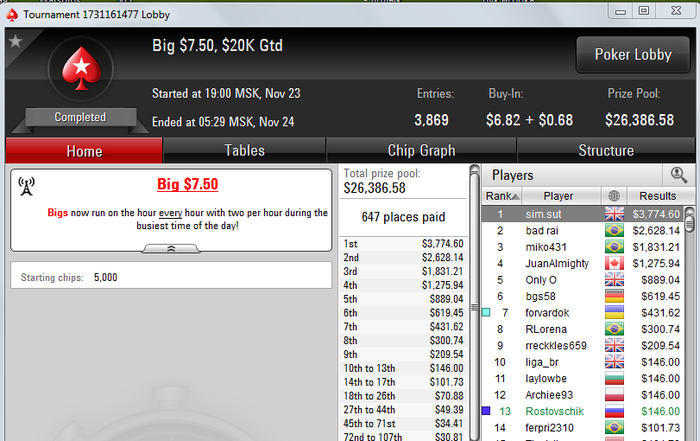Open the Chip Graph tab
Screen dimensions: 700x441
(421, 150)
